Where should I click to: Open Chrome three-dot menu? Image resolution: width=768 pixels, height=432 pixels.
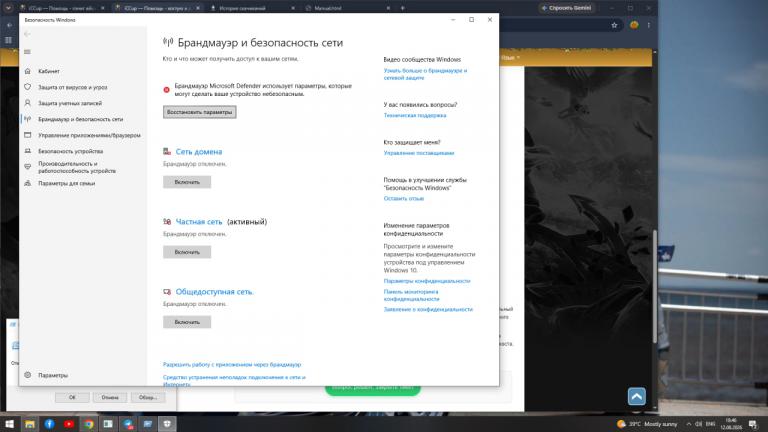[x=649, y=25]
